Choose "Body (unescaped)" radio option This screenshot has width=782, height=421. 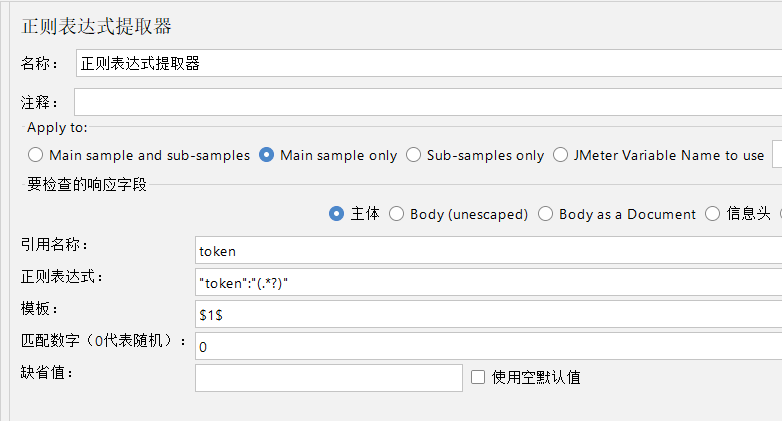[x=397, y=213]
